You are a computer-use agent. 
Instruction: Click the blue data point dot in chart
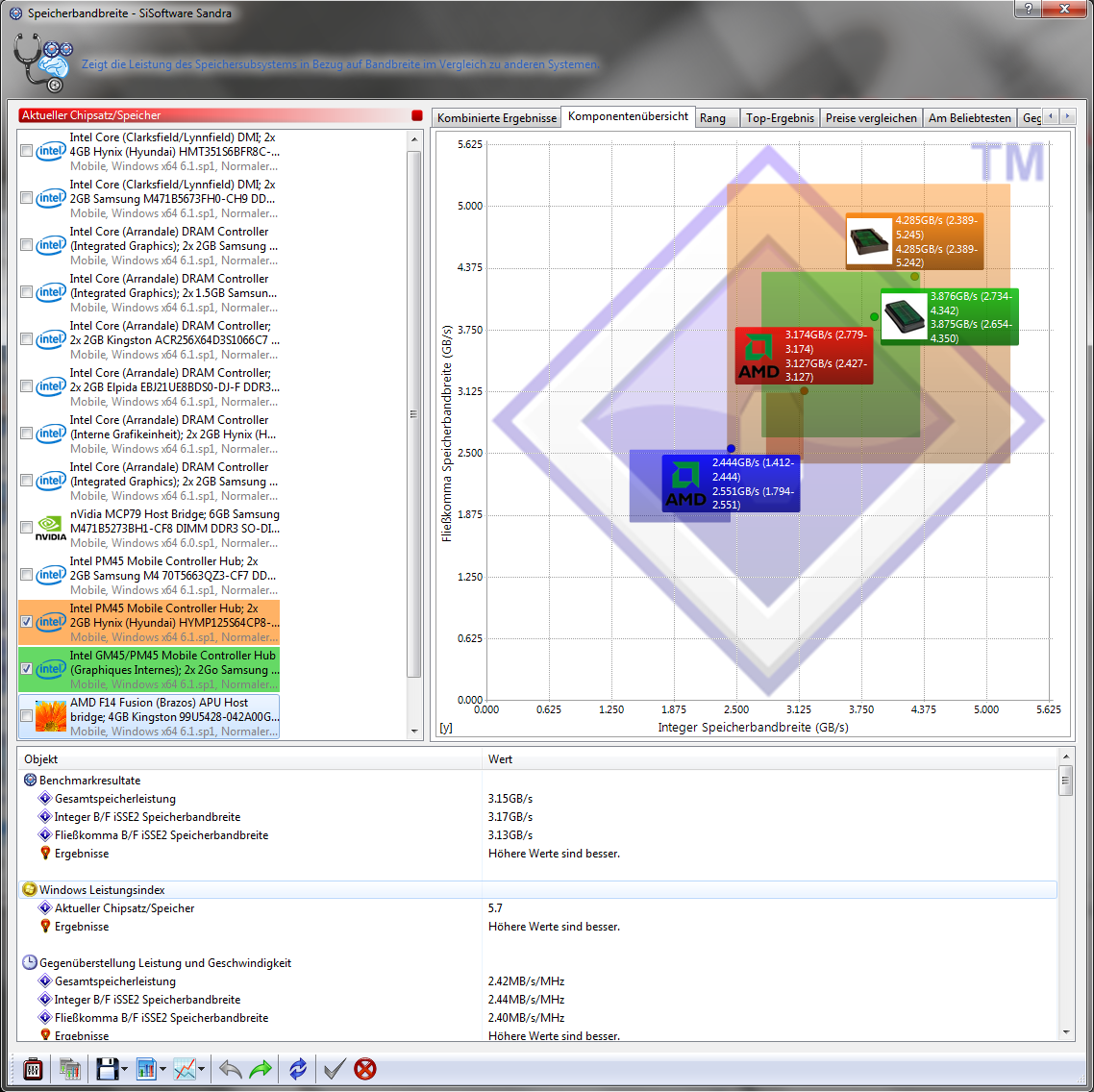point(731,449)
